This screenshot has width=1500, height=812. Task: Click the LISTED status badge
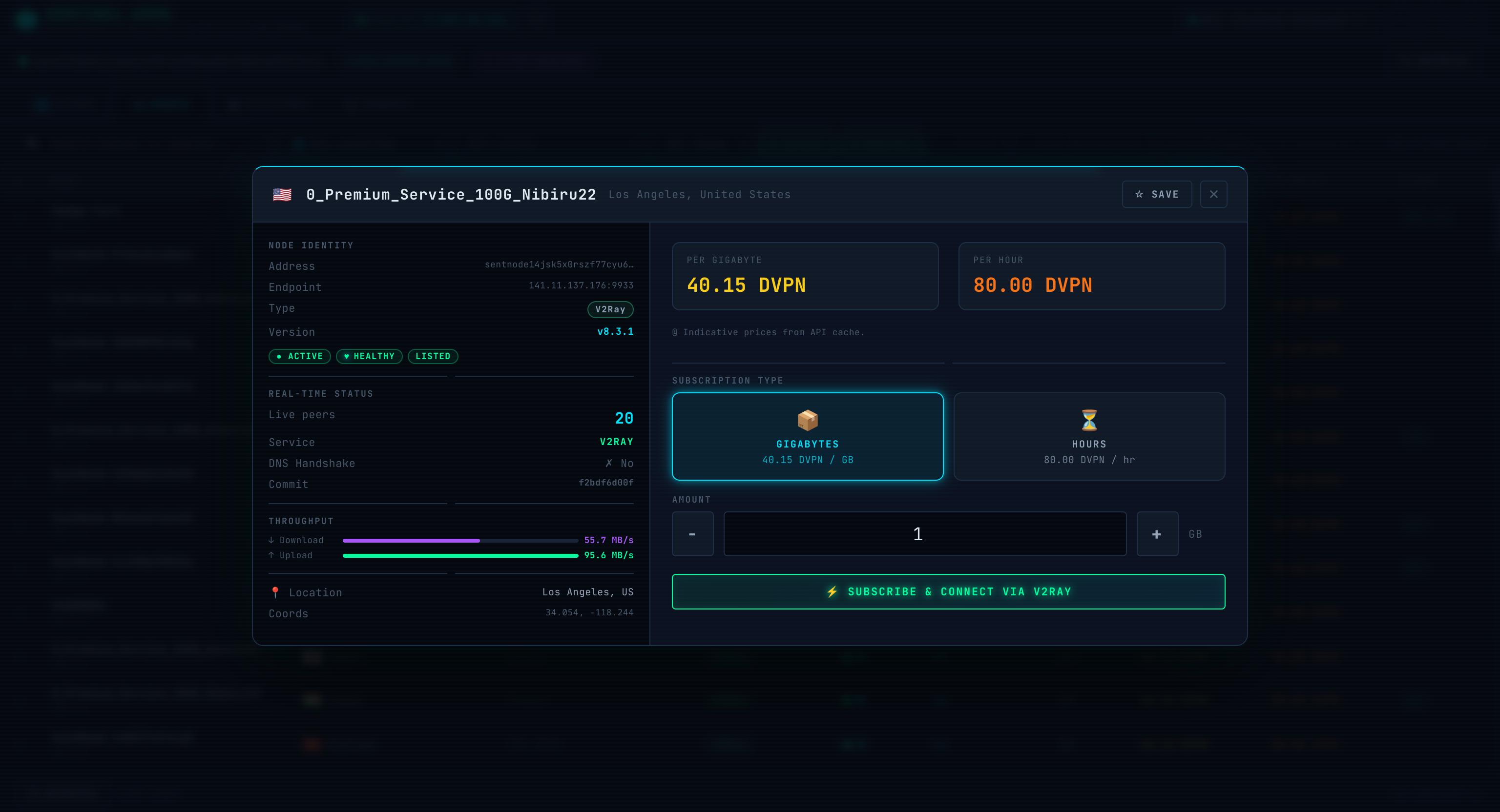[x=433, y=356]
